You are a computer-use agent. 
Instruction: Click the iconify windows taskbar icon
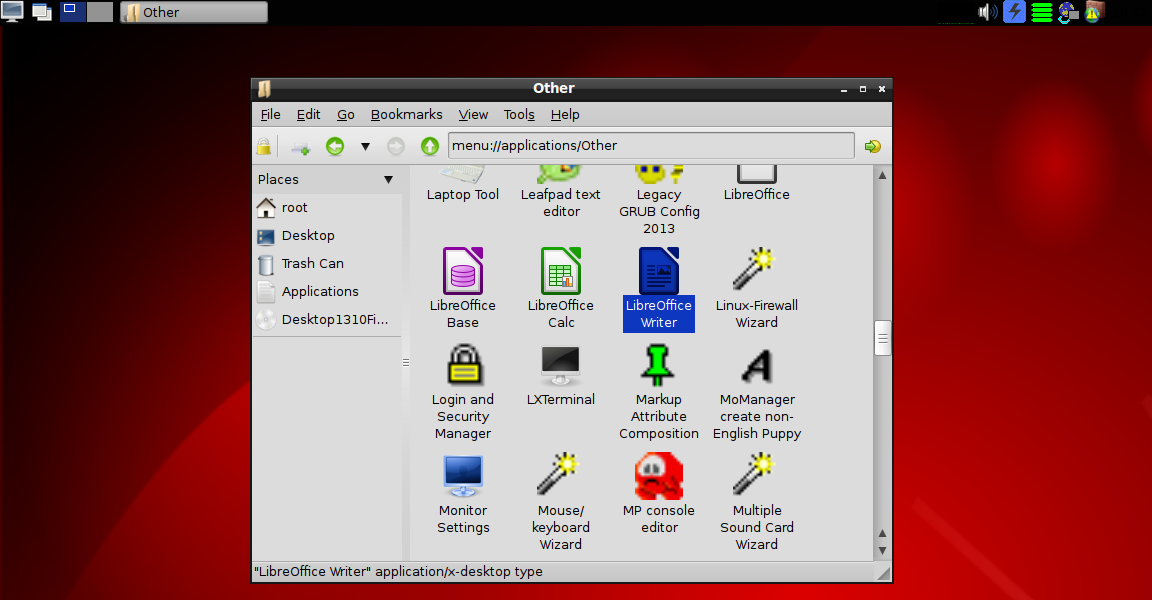click(x=42, y=11)
